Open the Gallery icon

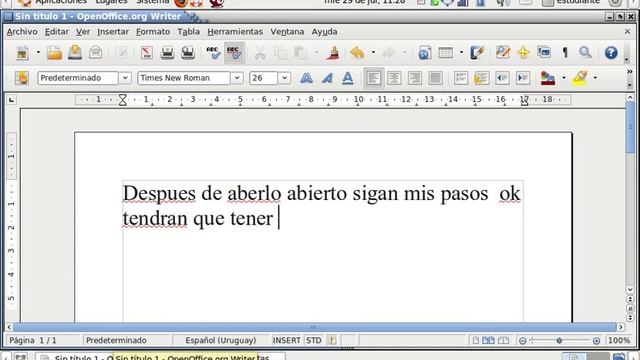coord(544,53)
